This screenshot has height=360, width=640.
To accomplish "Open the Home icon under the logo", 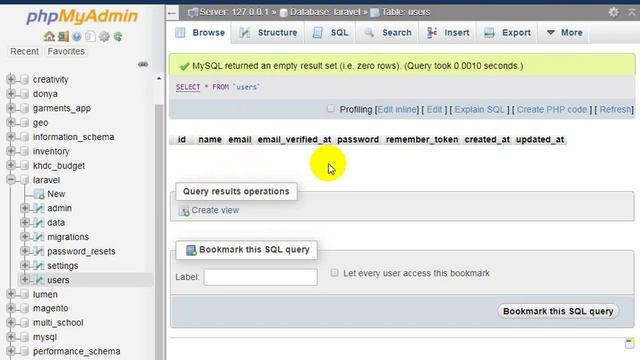I will coord(49,36).
